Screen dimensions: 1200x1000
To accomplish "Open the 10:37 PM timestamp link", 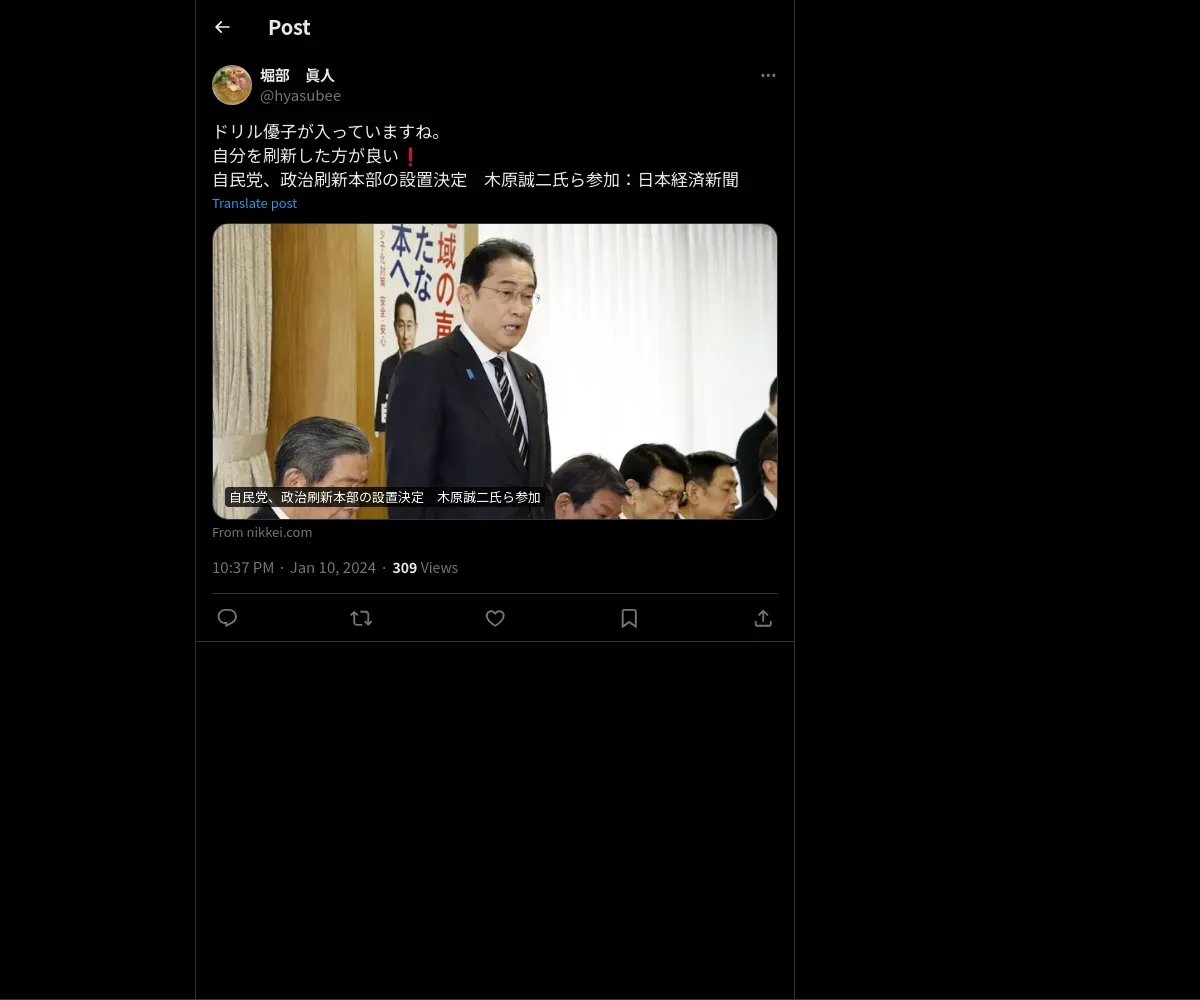I will (x=243, y=568).
